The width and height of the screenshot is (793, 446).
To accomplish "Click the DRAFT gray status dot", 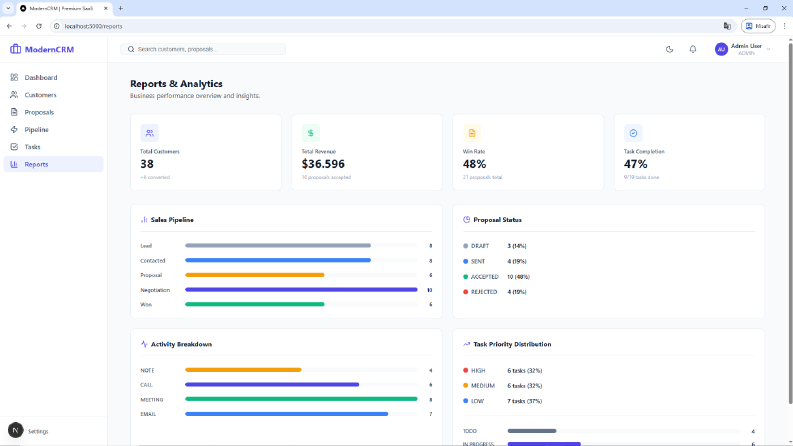I will [465, 246].
